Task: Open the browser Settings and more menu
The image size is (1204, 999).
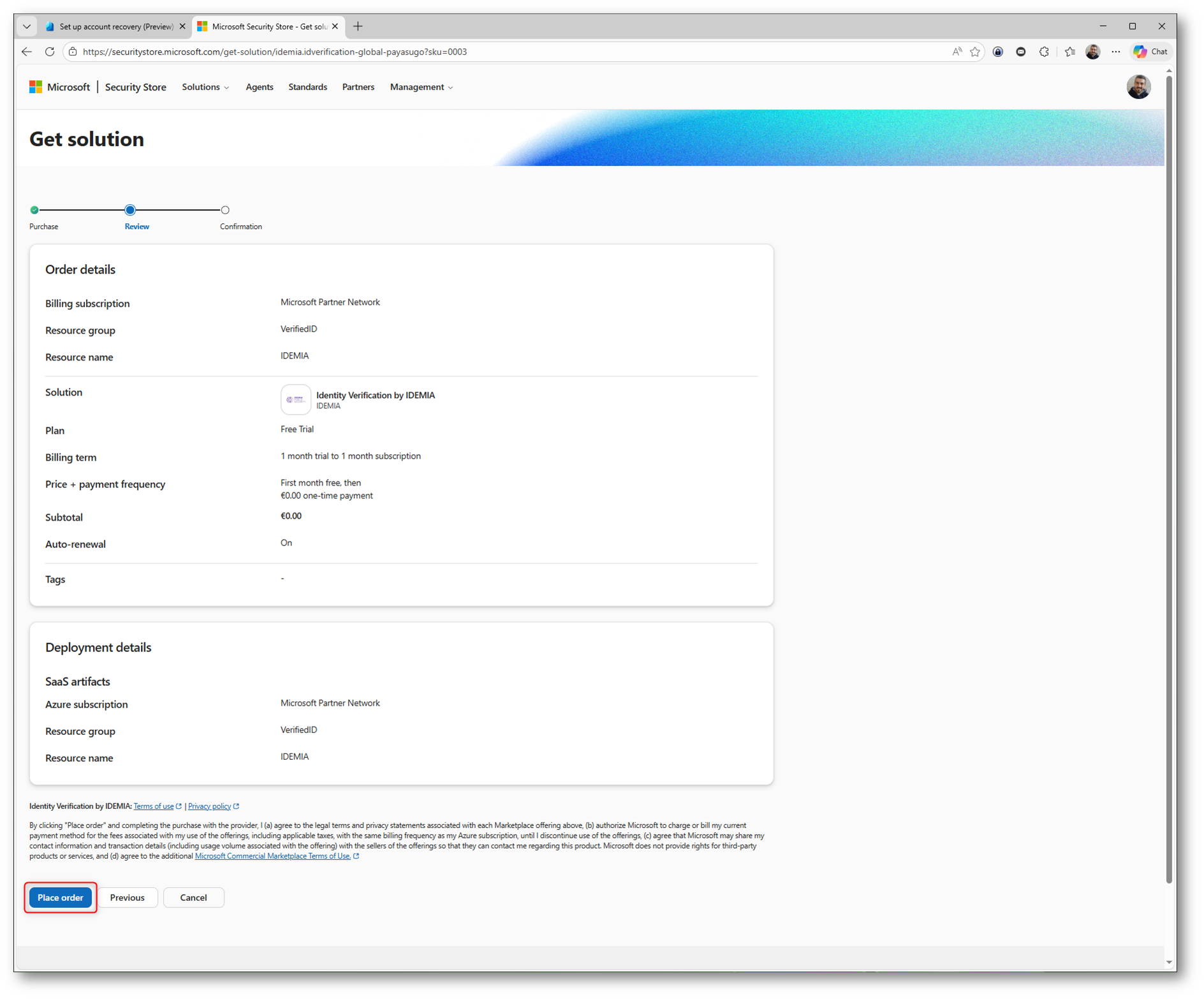Action: (x=1115, y=52)
